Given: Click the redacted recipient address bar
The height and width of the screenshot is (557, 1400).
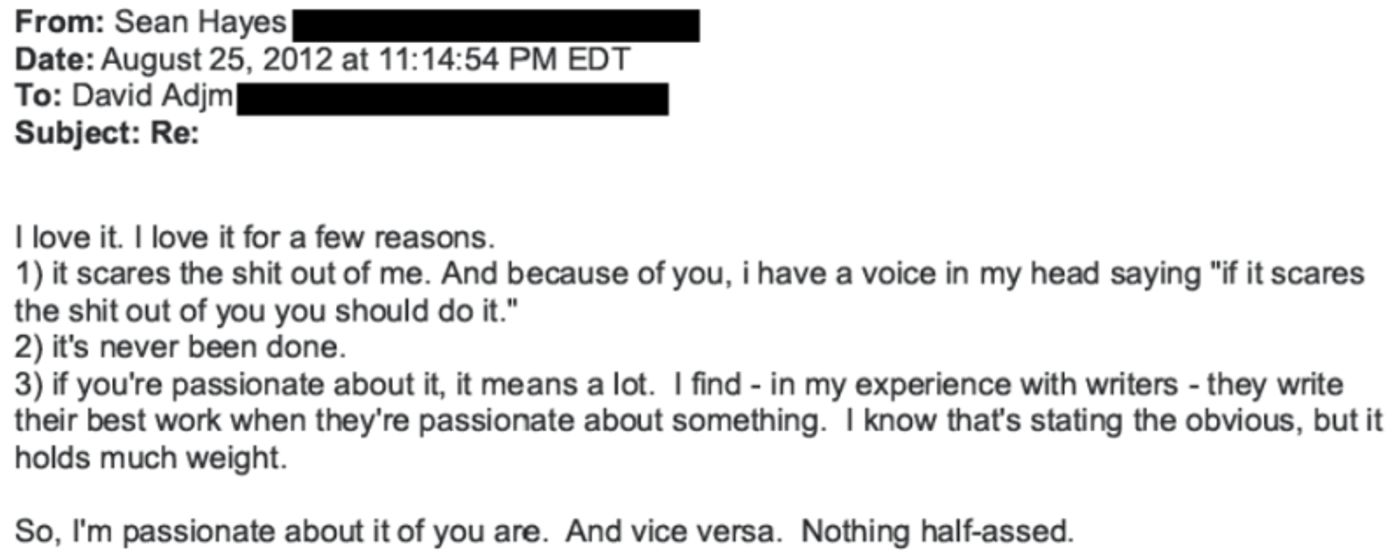Looking at the screenshot, I should tap(452, 99).
